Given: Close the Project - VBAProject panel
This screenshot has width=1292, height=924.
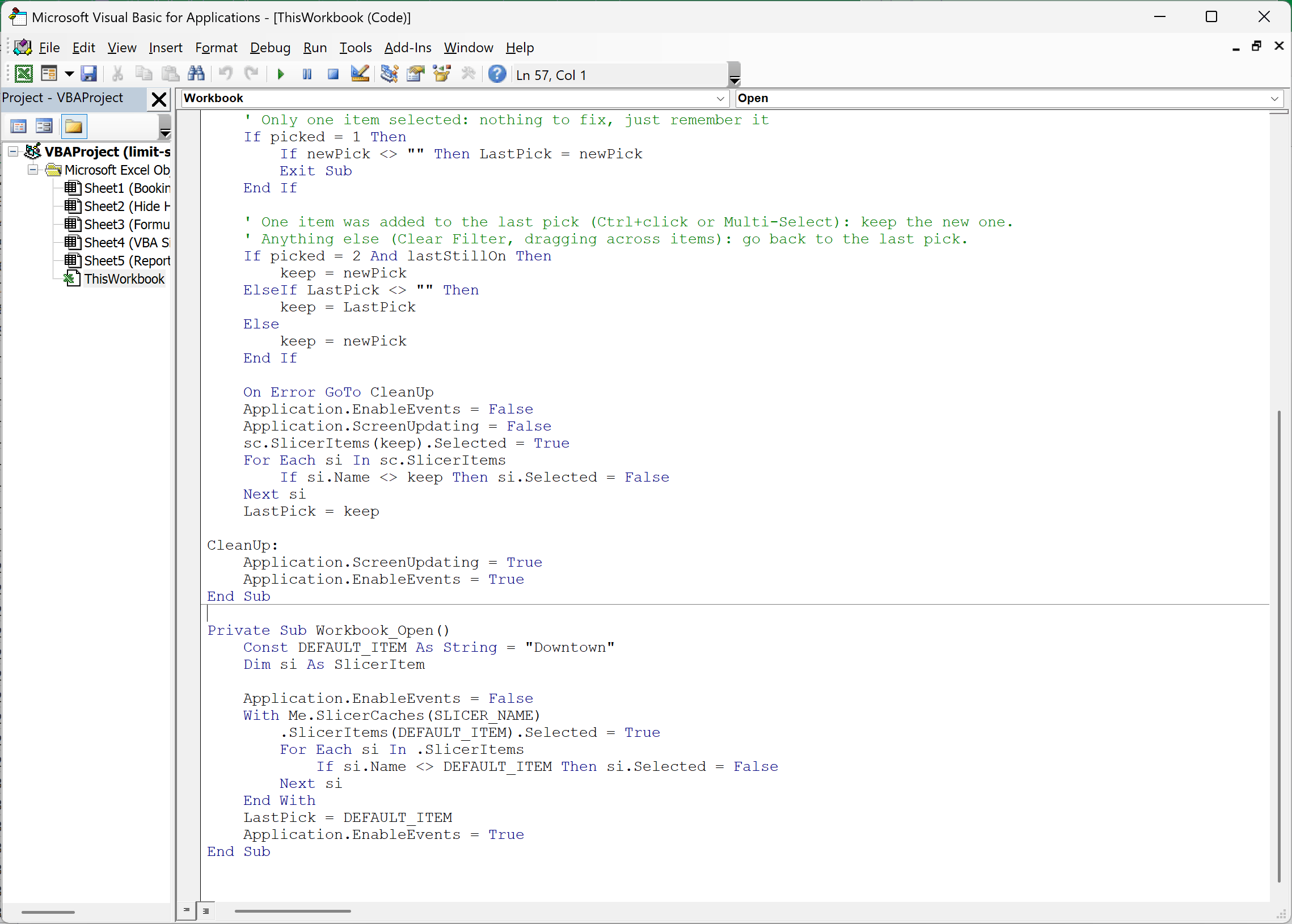Looking at the screenshot, I should tap(159, 100).
